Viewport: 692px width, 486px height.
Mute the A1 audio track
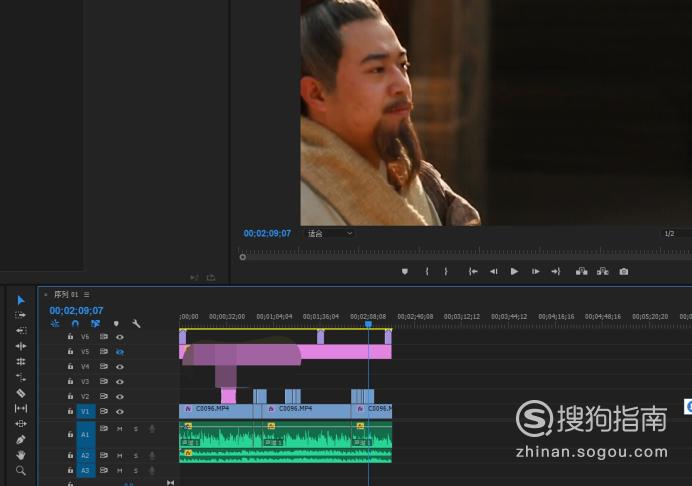(120, 429)
